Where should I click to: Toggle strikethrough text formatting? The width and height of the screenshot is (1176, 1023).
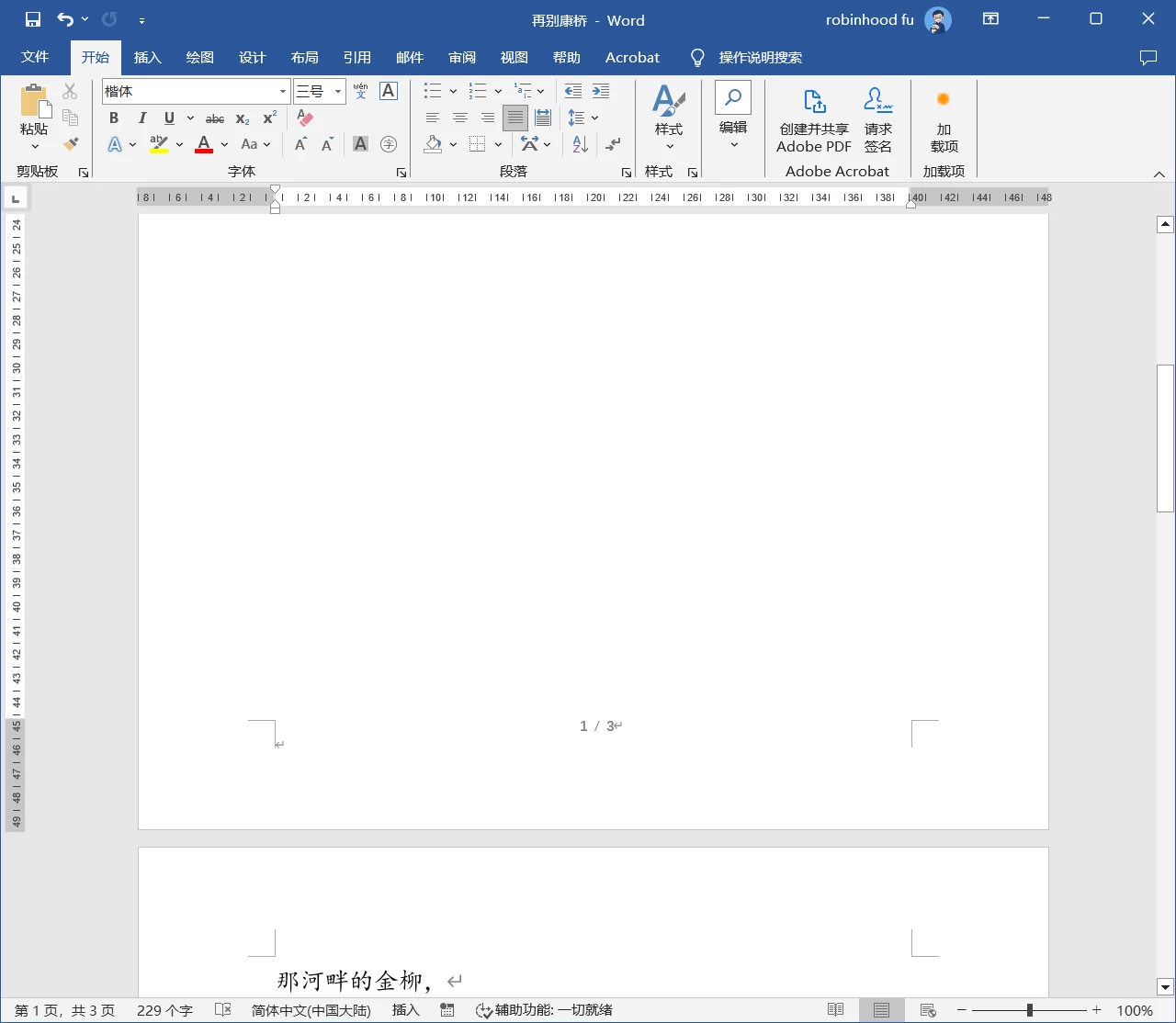tap(215, 118)
